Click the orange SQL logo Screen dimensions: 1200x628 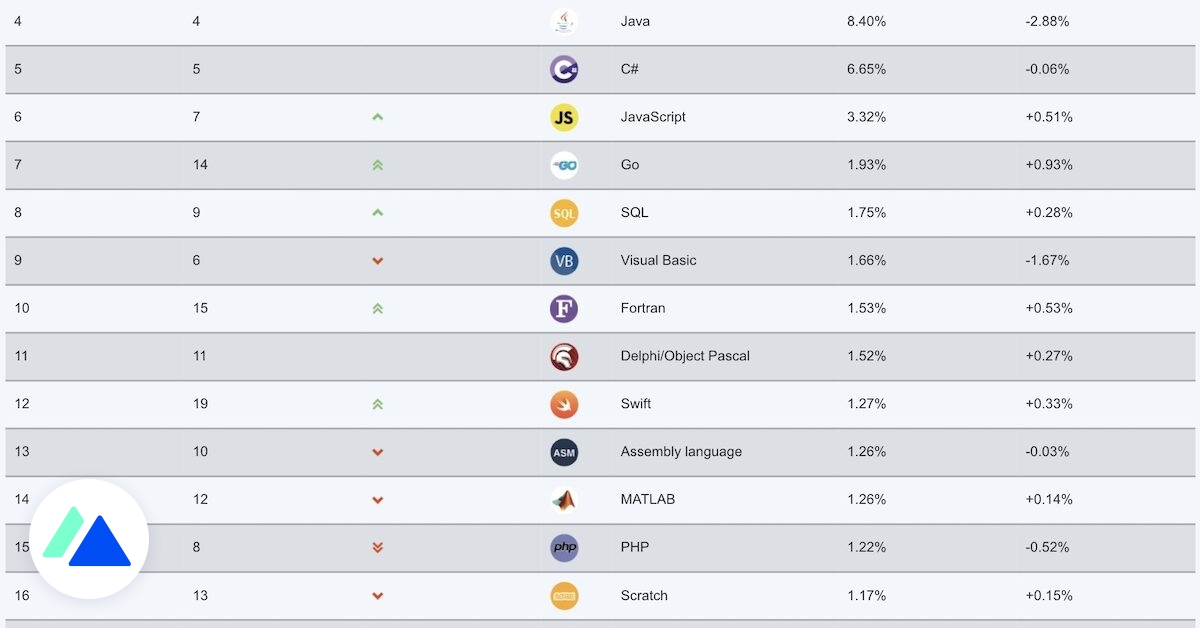tap(564, 213)
